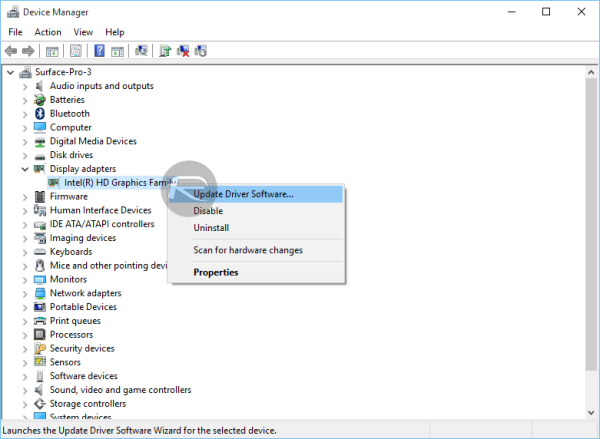Expand the Monitors category
The width and height of the screenshot is (600, 439).
point(25,280)
